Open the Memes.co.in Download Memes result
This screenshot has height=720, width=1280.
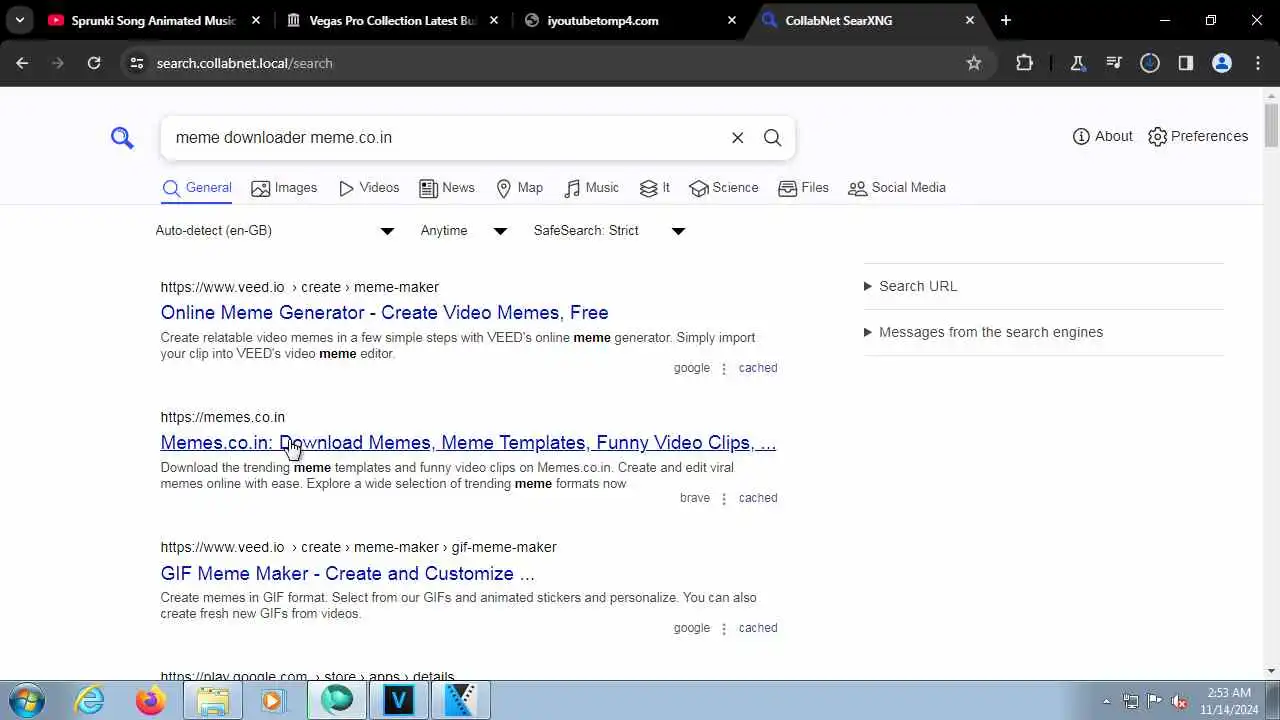click(468, 442)
